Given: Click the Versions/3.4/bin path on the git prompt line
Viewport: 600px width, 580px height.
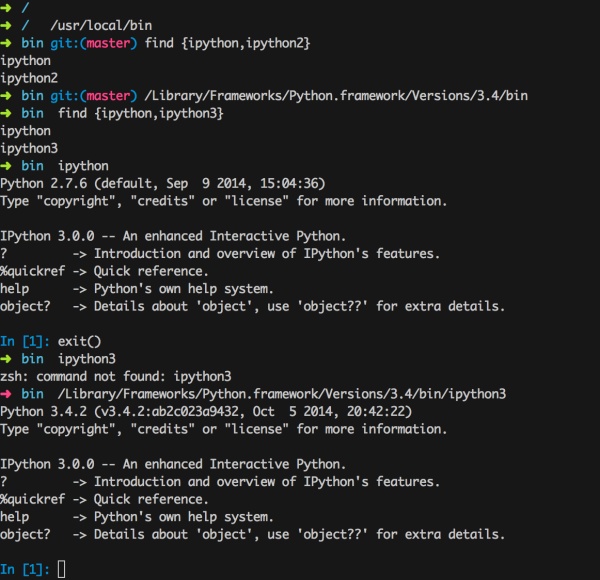Looking at the screenshot, I should tap(336, 96).
